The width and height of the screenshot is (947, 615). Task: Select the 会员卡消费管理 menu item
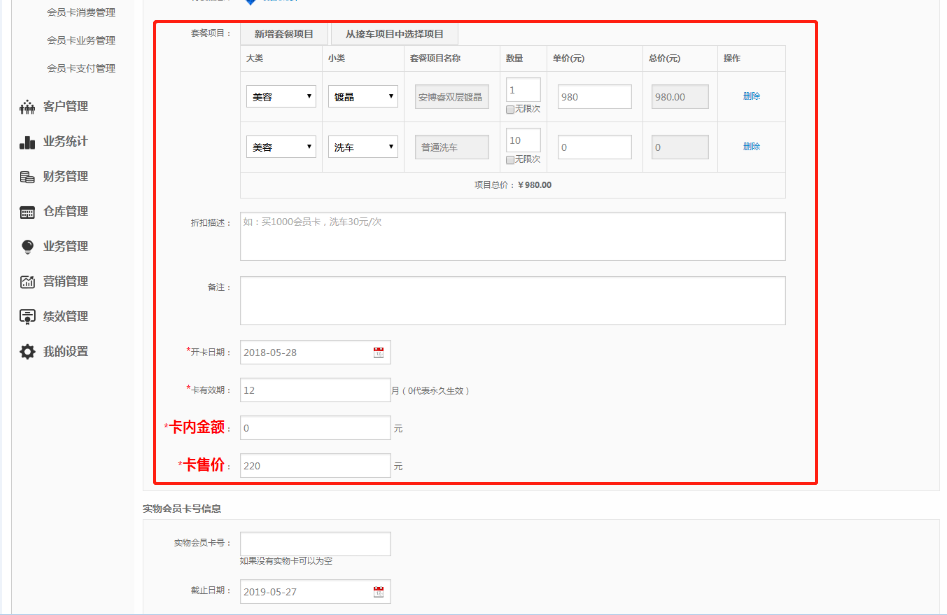click(x=81, y=13)
